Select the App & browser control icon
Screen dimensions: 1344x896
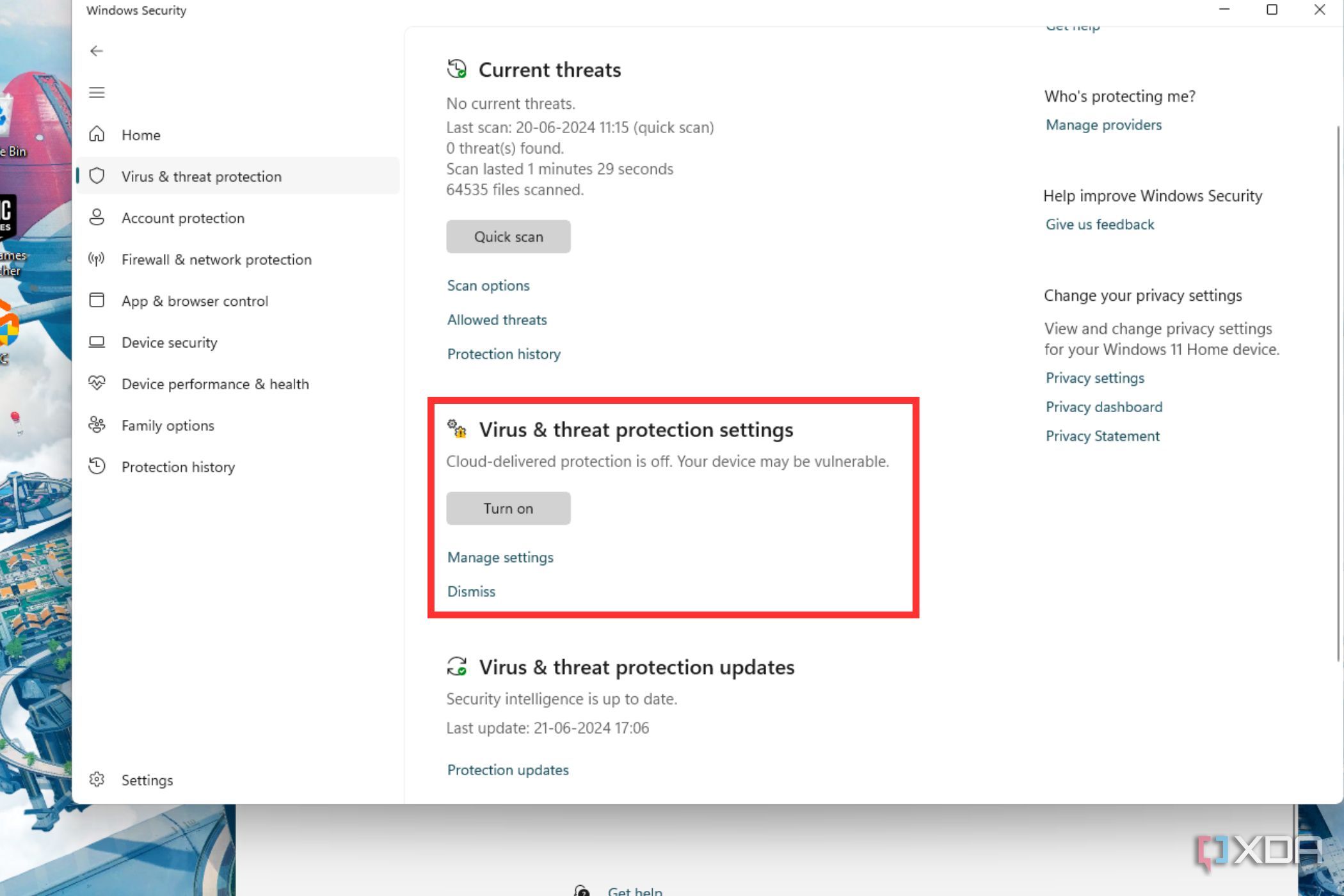click(x=97, y=301)
